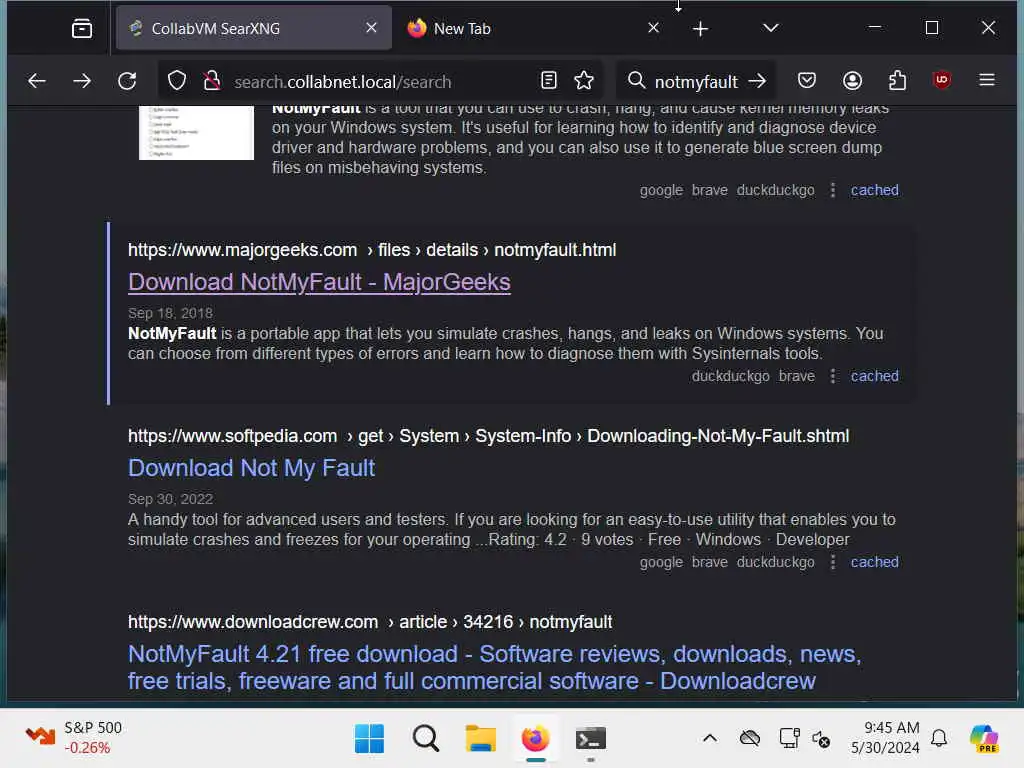Submit search with the go arrow
The height and width of the screenshot is (768, 1024).
pos(758,81)
